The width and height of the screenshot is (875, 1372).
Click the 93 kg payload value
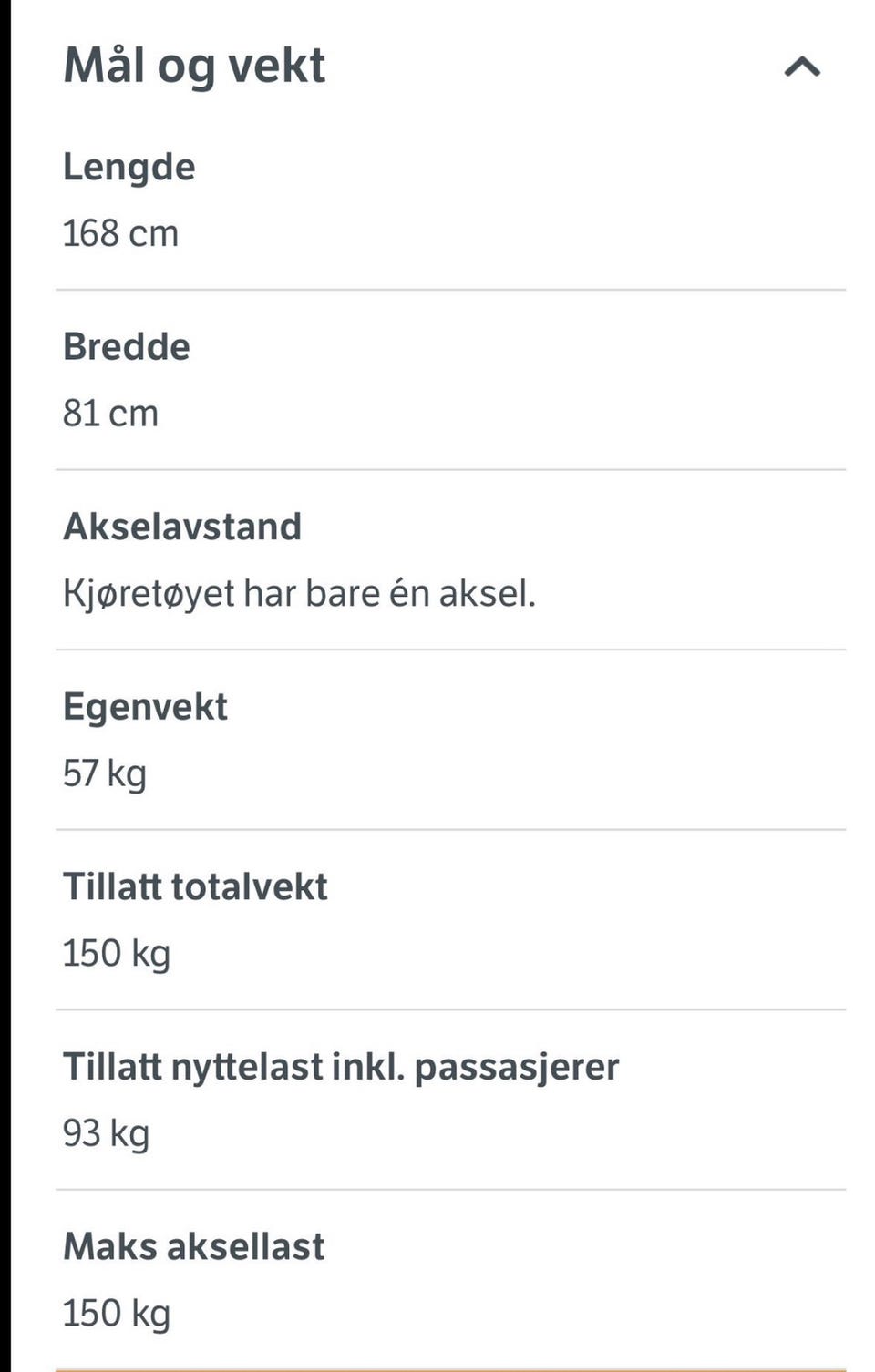pyautogui.click(x=106, y=1134)
